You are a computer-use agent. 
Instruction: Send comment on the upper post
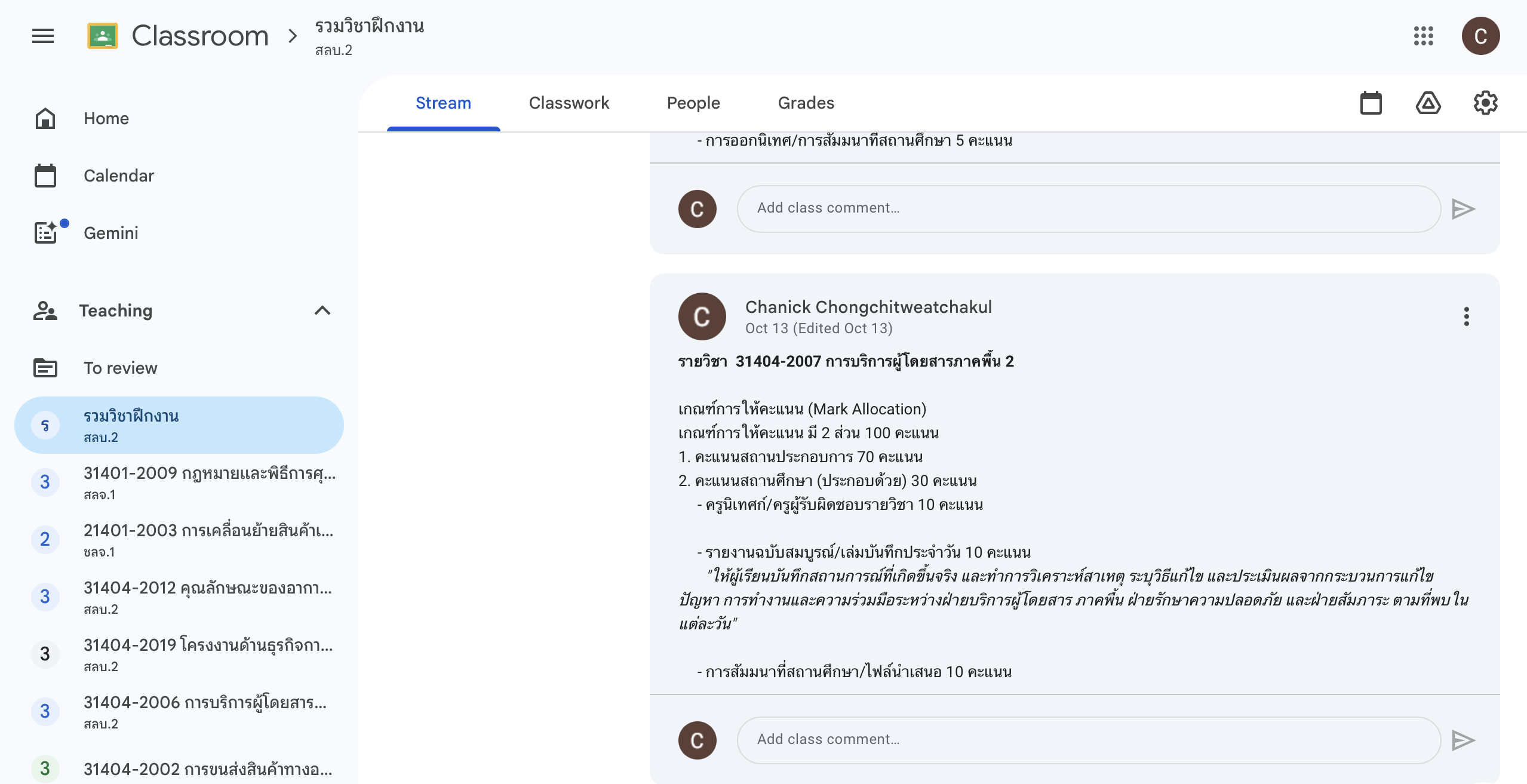[x=1463, y=209]
